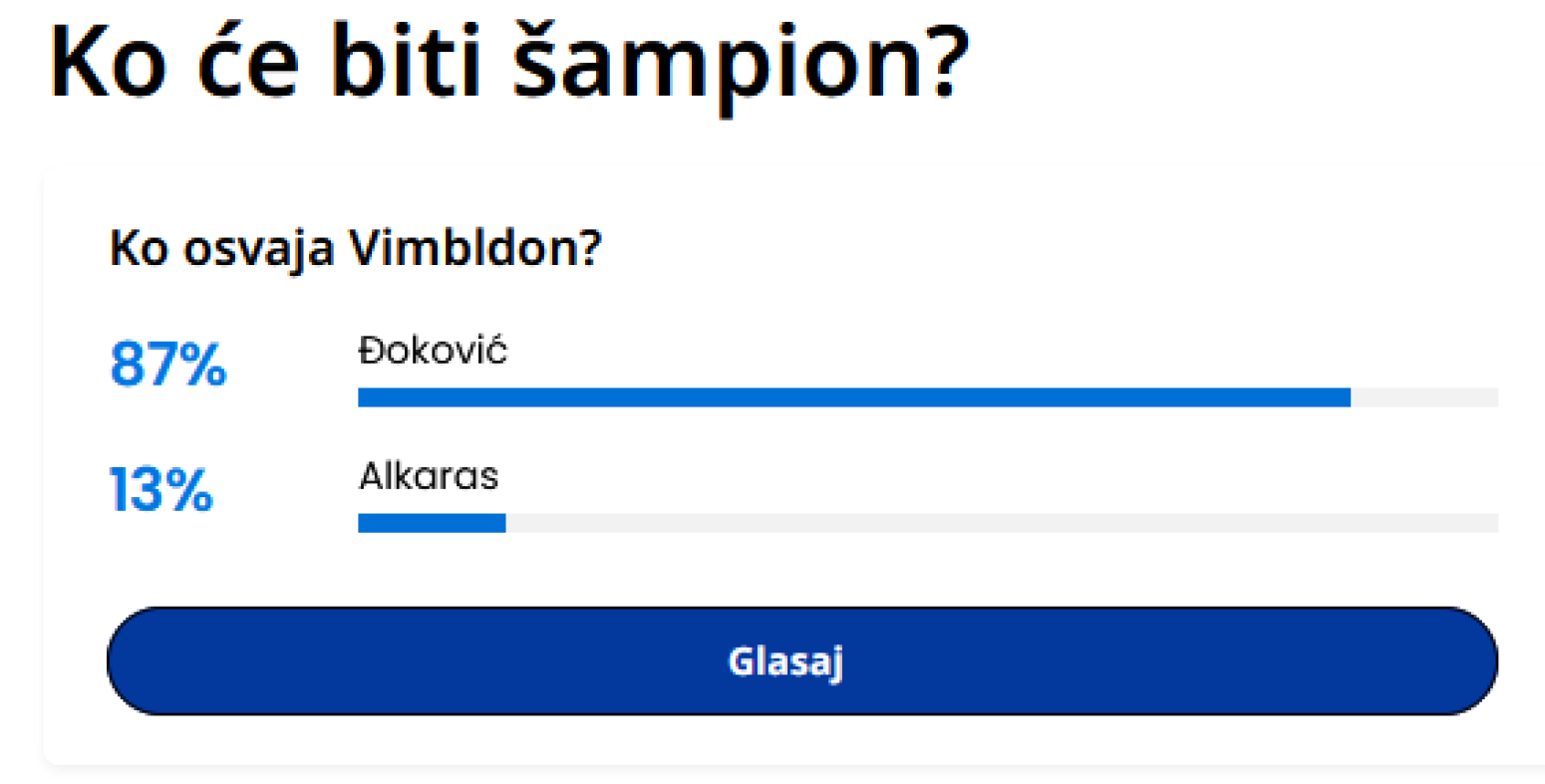Click the unfilled portion of Đoković's bar

coord(1425,396)
